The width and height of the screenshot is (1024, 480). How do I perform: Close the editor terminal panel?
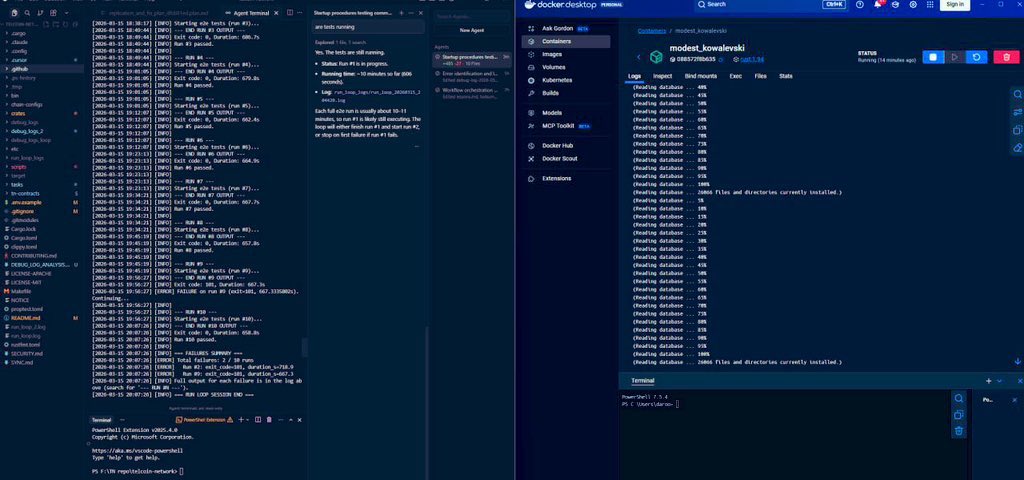(x=302, y=419)
